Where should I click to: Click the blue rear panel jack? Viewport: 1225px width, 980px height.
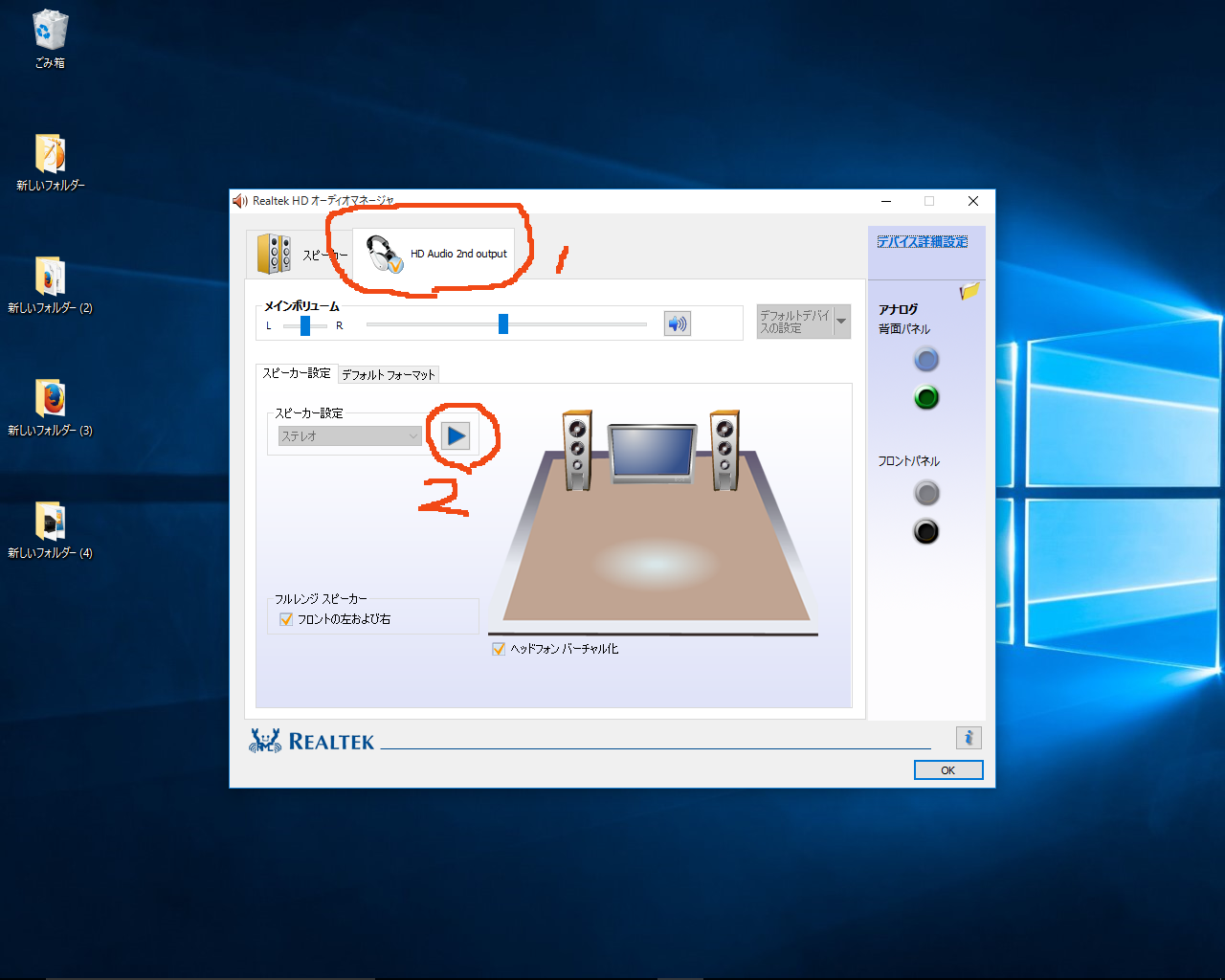926,360
